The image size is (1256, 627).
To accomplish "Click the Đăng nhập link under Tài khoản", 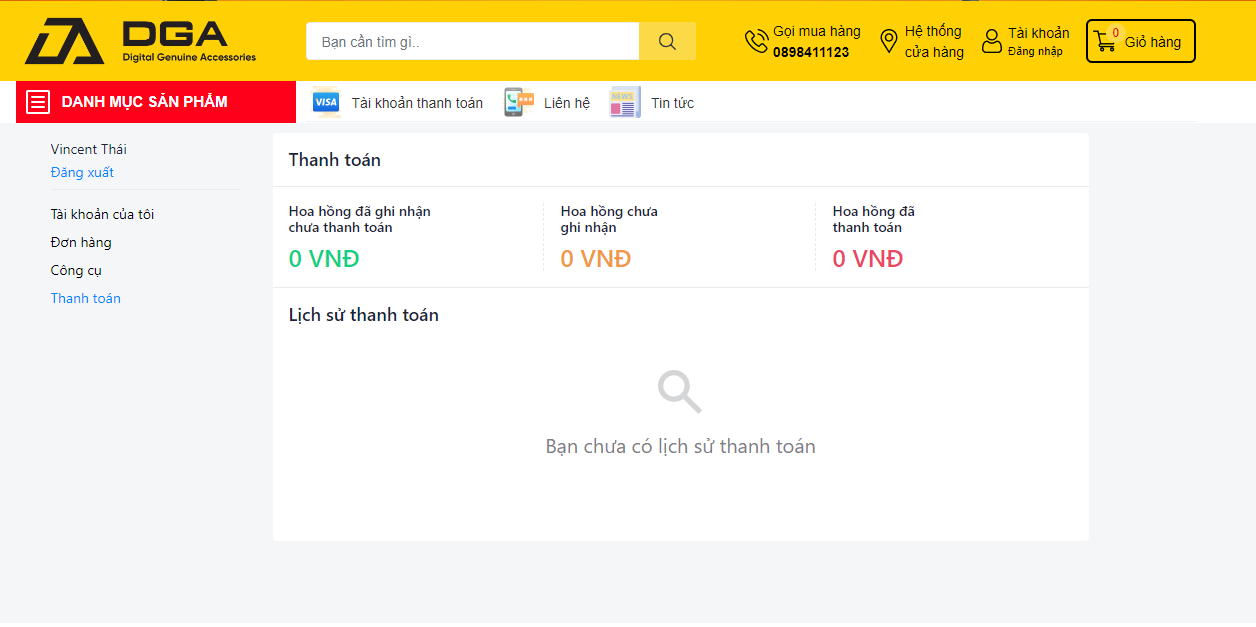I will (x=1035, y=51).
